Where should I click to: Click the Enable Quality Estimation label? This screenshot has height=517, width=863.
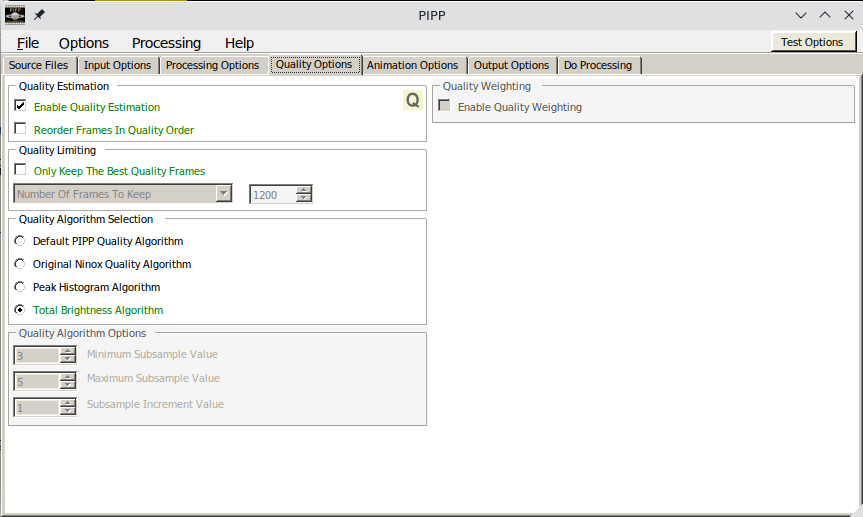click(97, 107)
